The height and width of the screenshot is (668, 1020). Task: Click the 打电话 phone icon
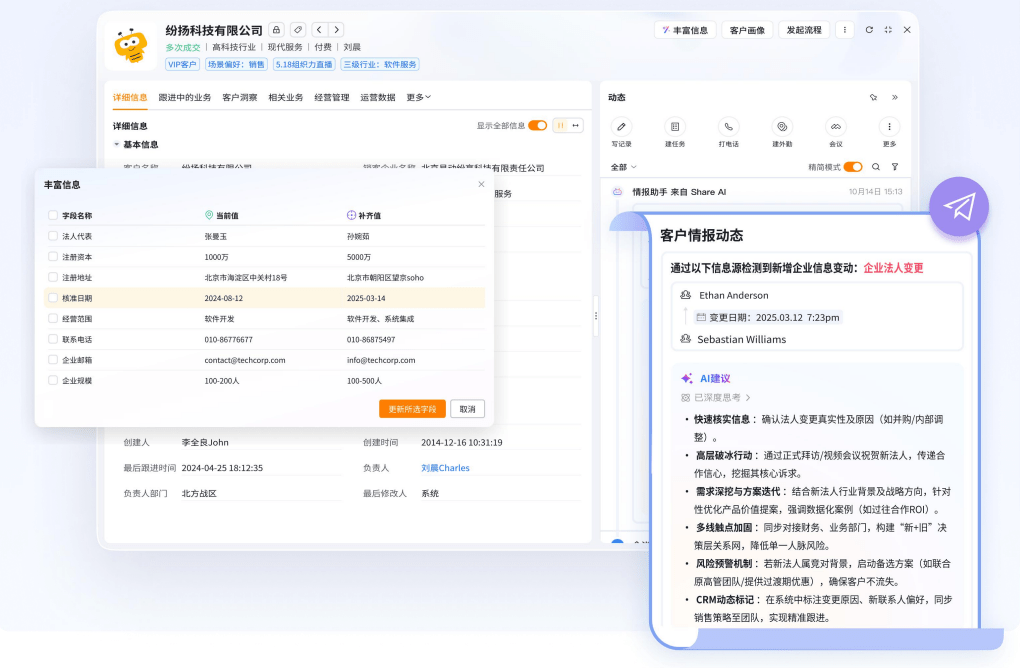coord(728,127)
